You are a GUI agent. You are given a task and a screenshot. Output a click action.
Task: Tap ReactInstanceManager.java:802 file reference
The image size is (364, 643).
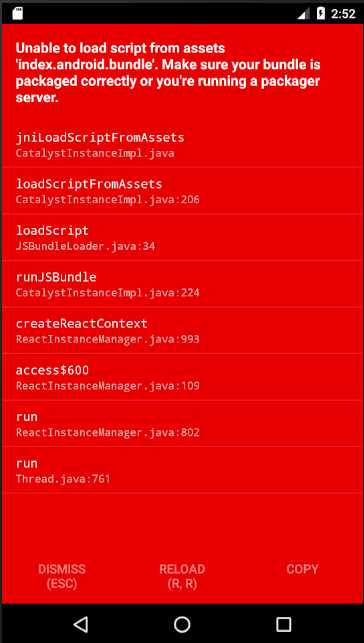click(x=108, y=432)
